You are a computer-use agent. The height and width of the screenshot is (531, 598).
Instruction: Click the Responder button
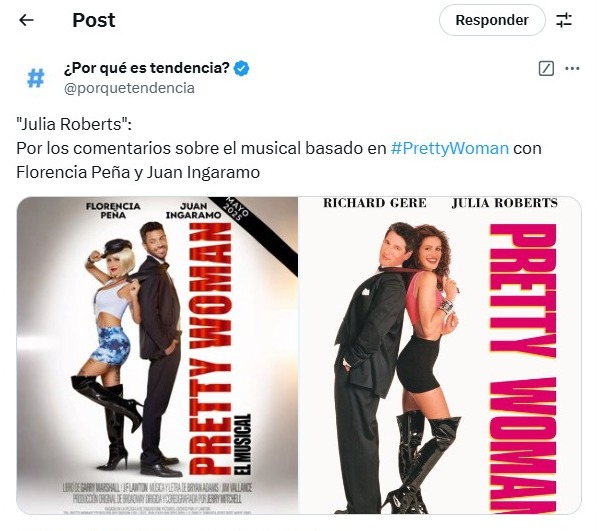point(492,20)
